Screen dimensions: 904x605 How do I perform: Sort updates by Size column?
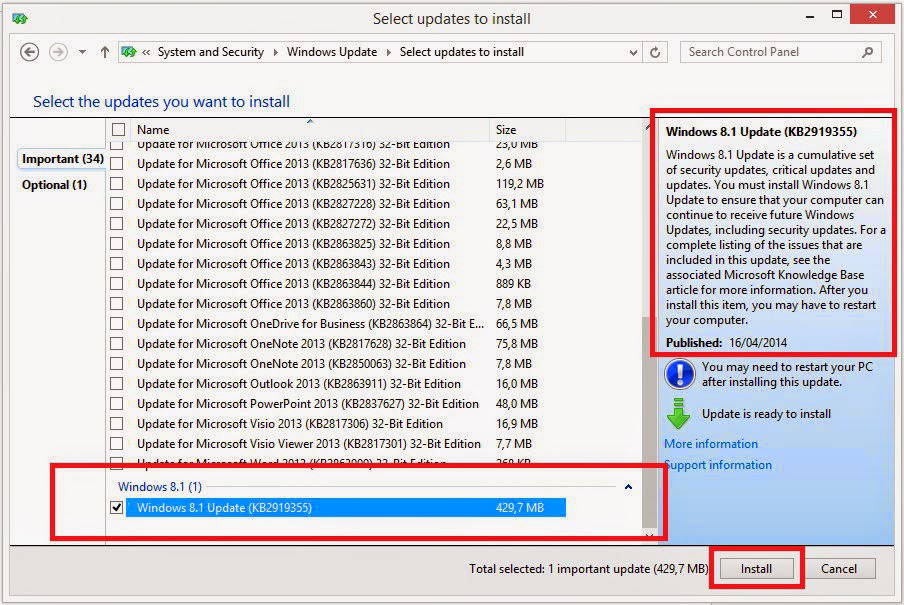point(527,130)
